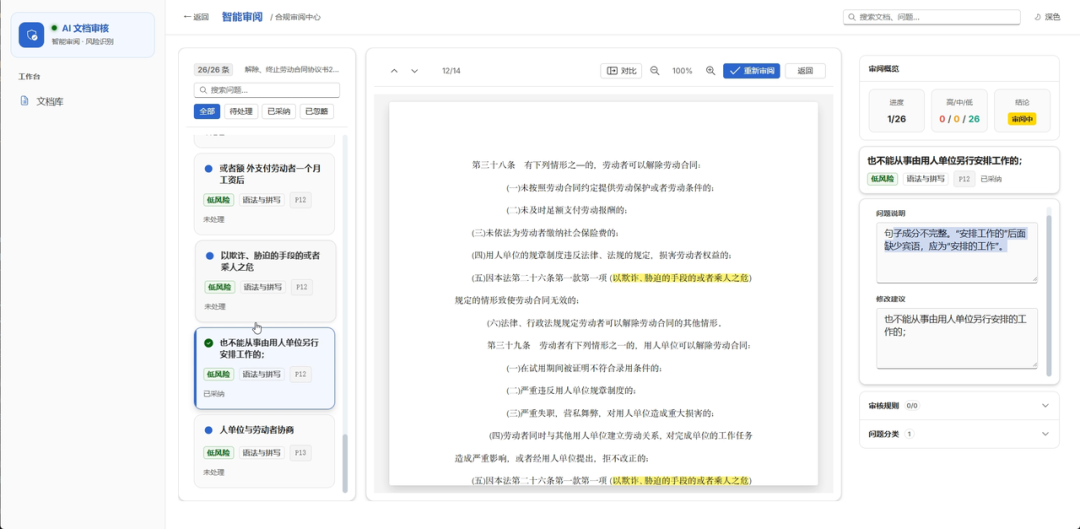This screenshot has width=1080, height=529.
Task: Click the 重新审阅 button
Action: click(x=751, y=70)
